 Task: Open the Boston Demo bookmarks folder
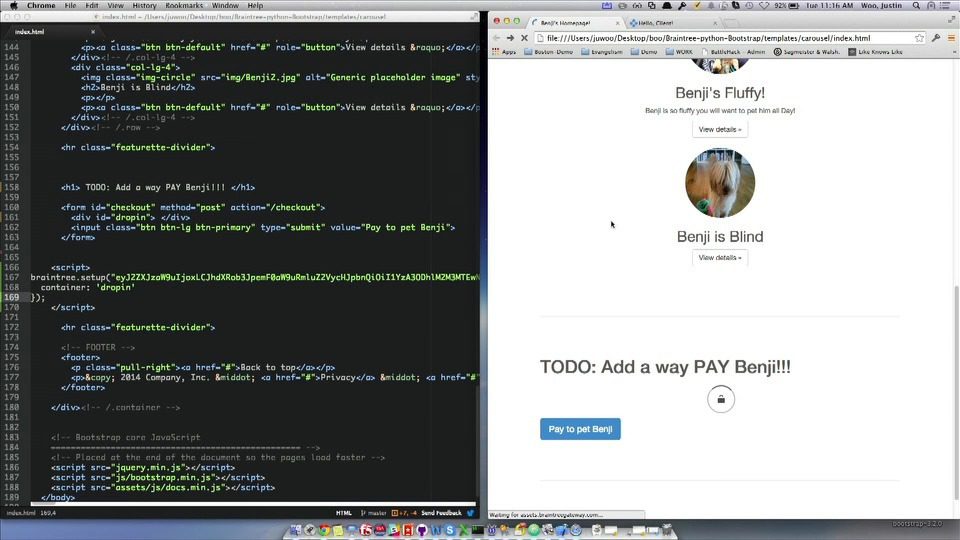[549, 52]
